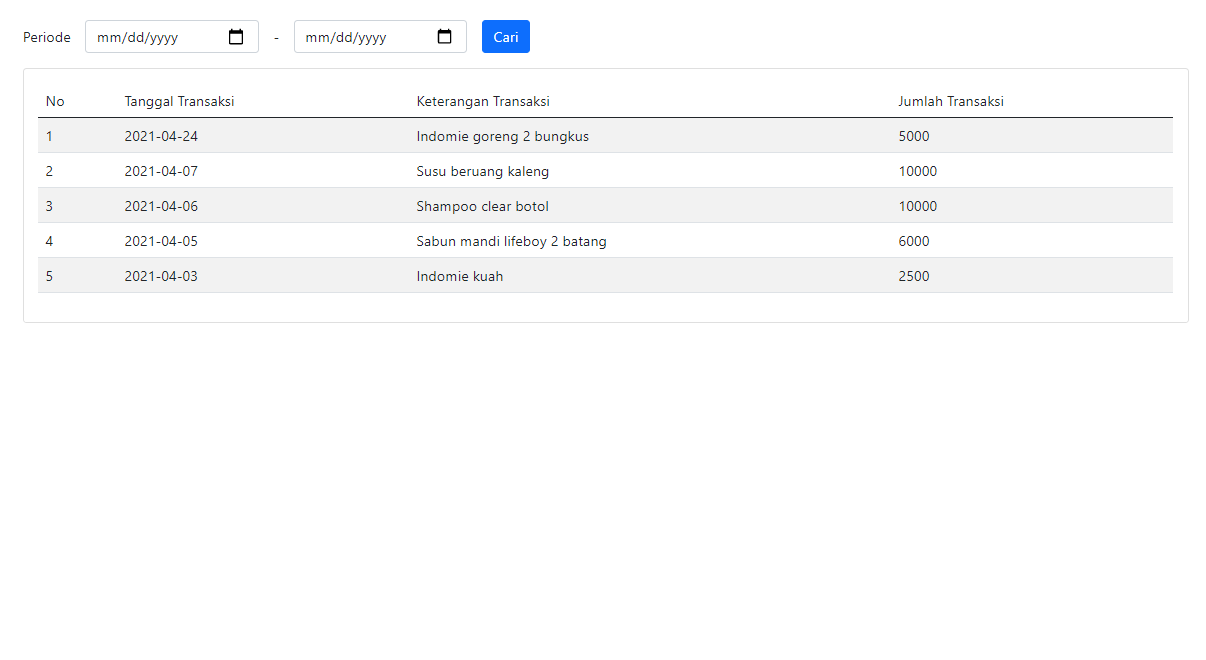Viewport: 1206px width, 660px height.
Task: Open calendar picker on start date field
Action: click(236, 37)
